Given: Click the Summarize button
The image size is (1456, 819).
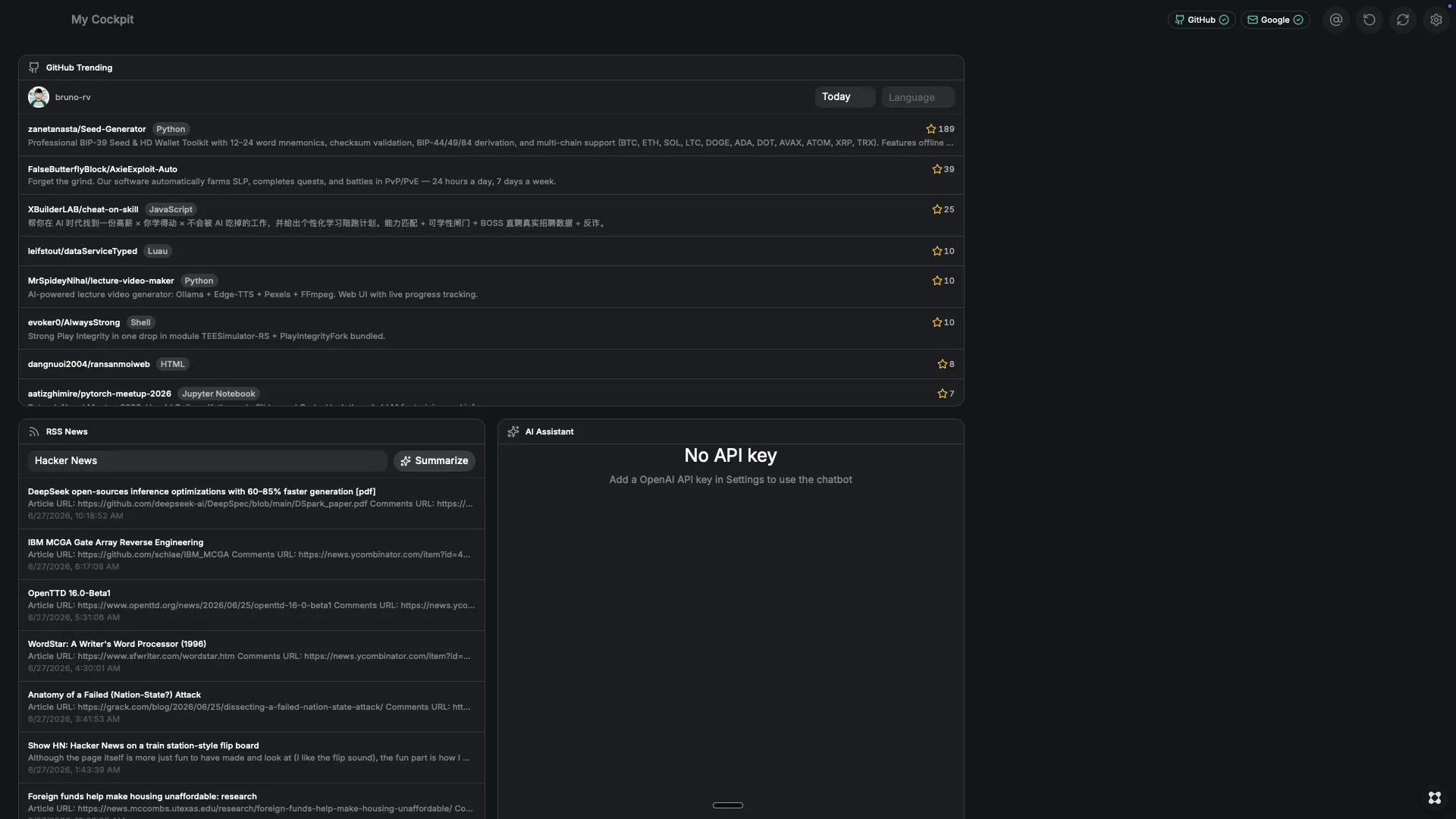Looking at the screenshot, I should 435,461.
